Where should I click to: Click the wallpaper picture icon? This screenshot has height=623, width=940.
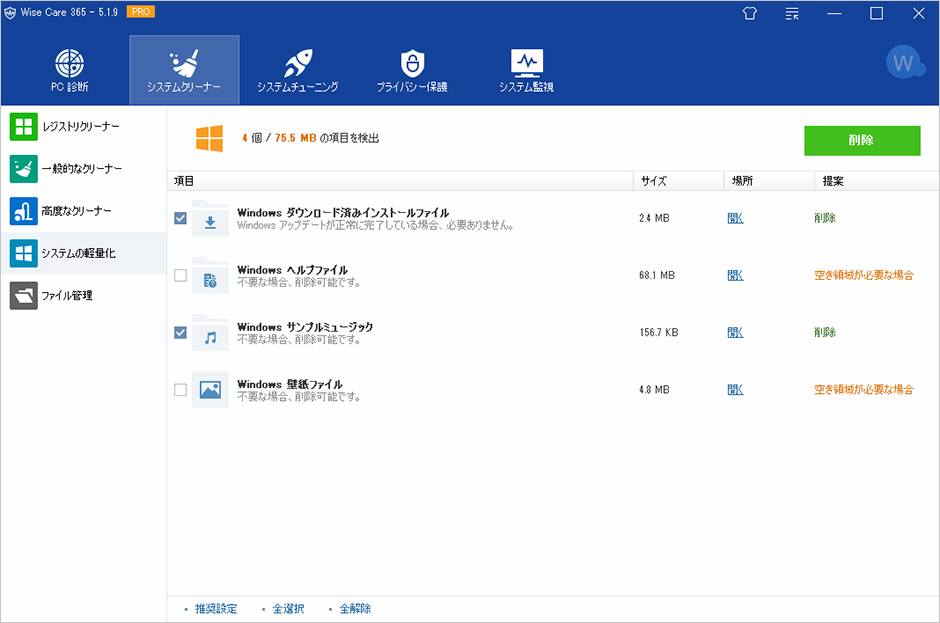coord(210,390)
